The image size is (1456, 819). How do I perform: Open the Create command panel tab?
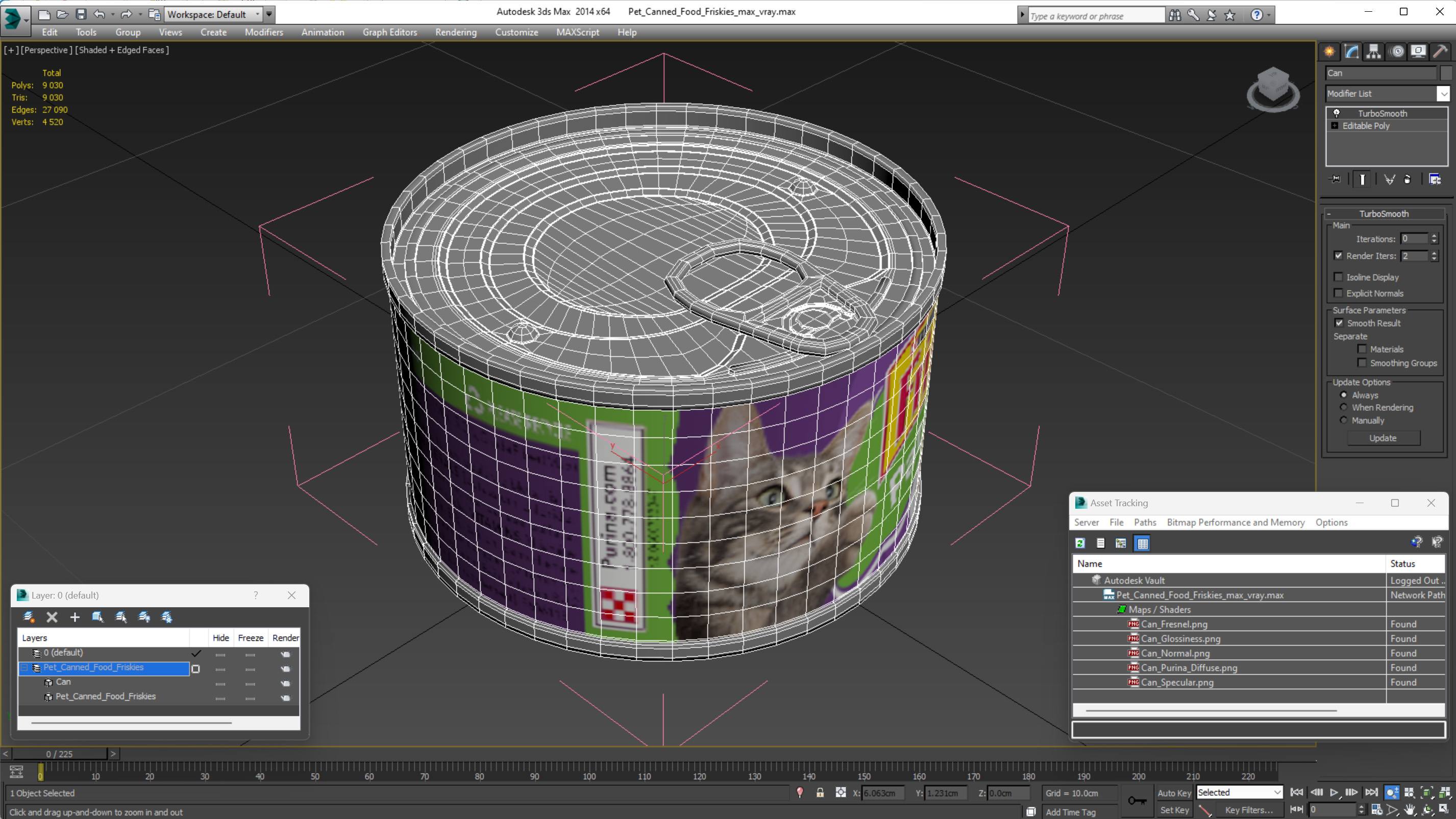click(x=1329, y=52)
